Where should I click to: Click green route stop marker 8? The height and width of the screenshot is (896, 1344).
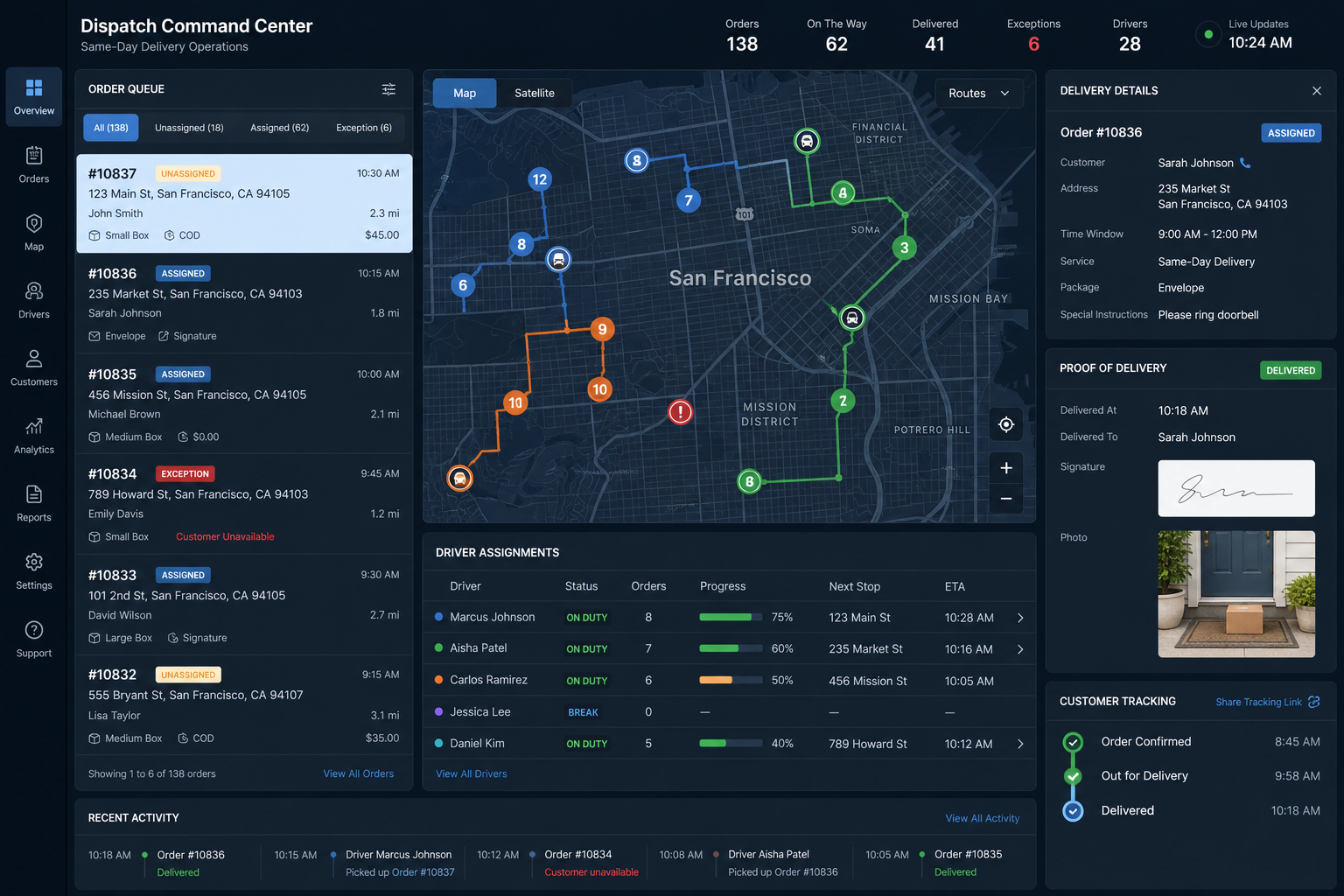tap(749, 481)
